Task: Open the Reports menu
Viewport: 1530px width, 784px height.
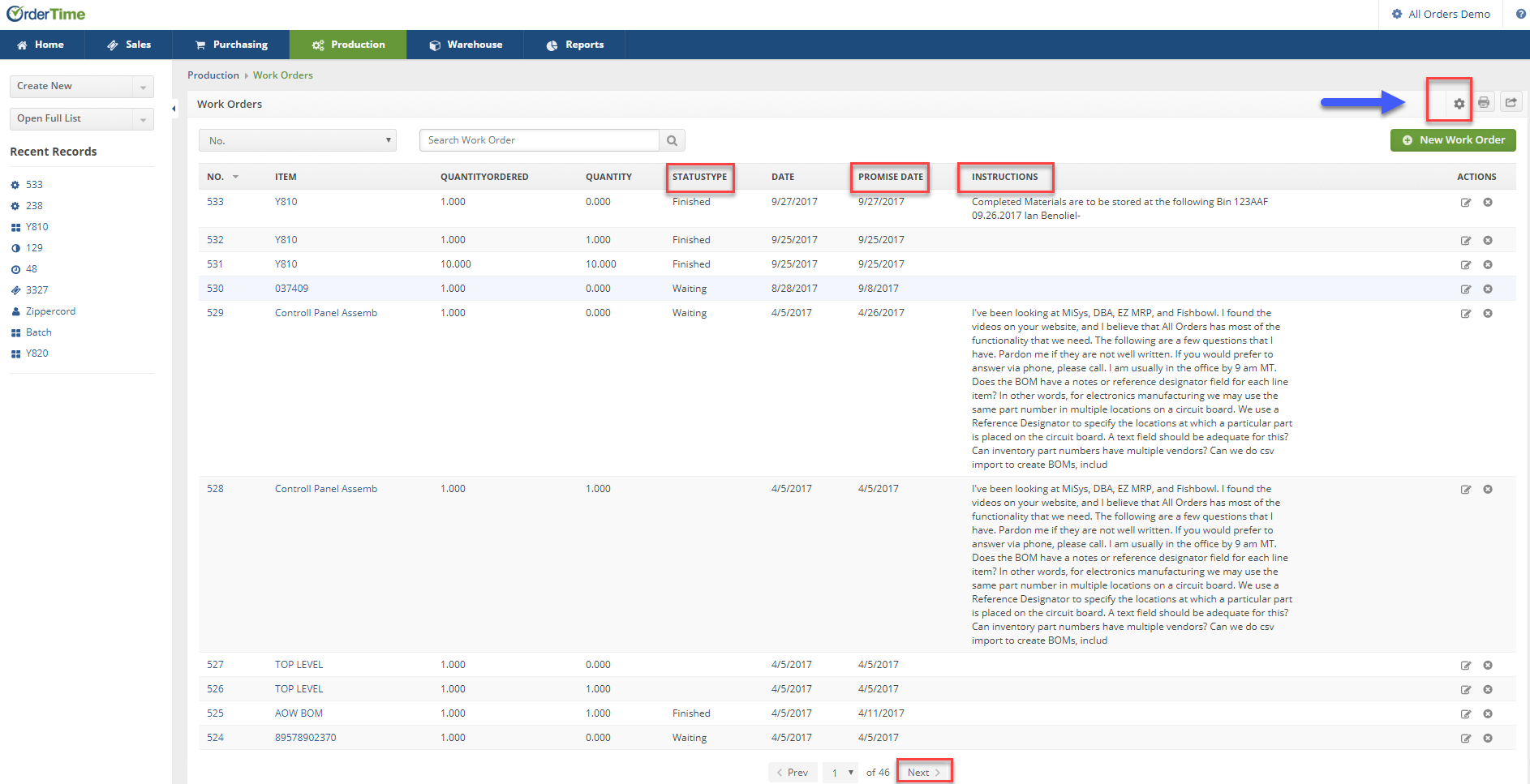Action: click(x=574, y=45)
